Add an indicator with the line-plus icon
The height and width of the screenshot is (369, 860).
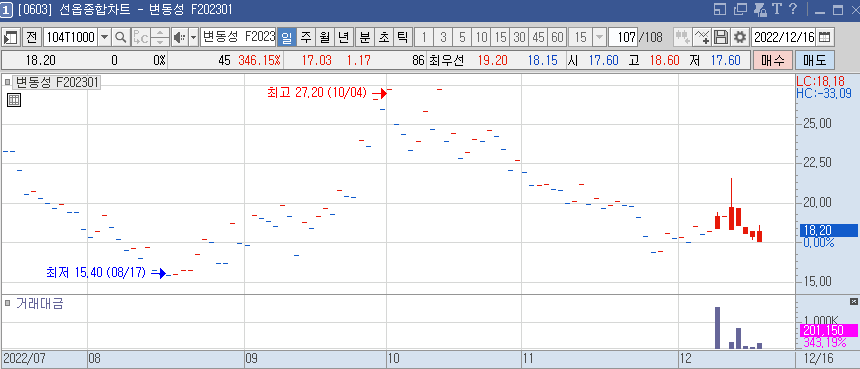tap(701, 37)
